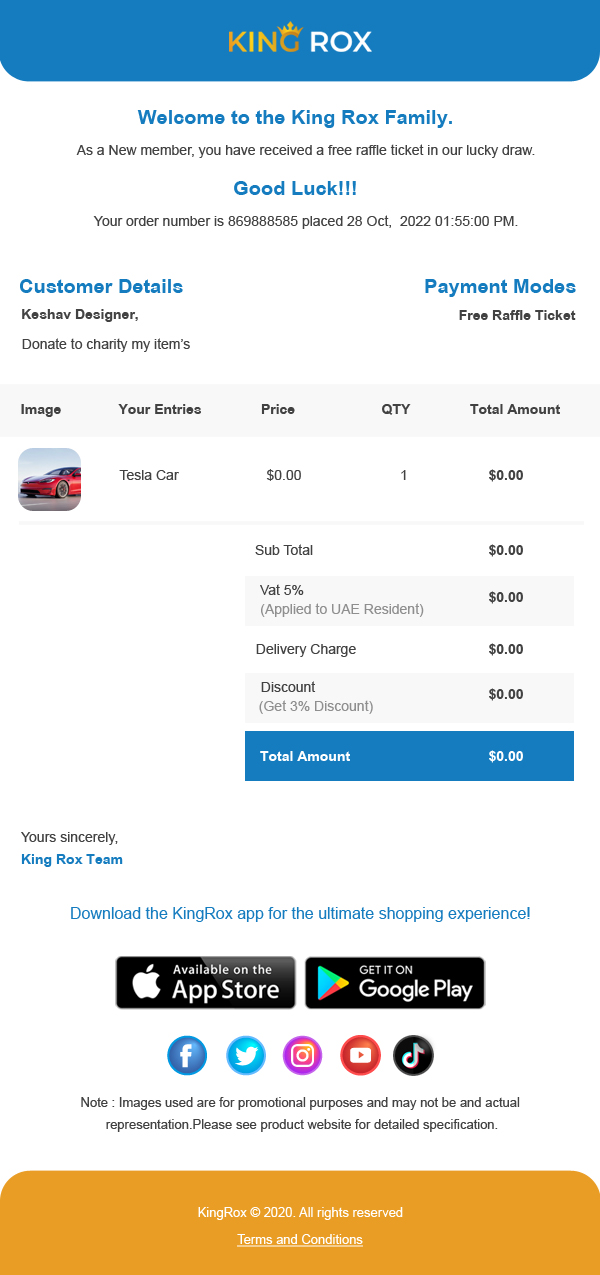600x1275 pixels.
Task: Open the Instagram social icon
Action: (303, 1056)
